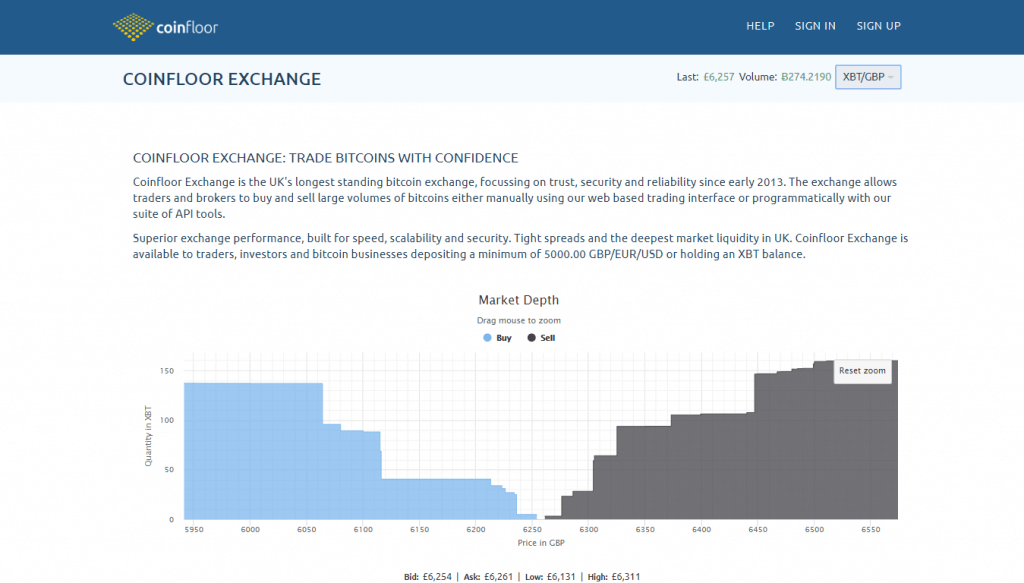Click the Bid price £6,254
Screen dimensions: 1024x583
[438, 577]
